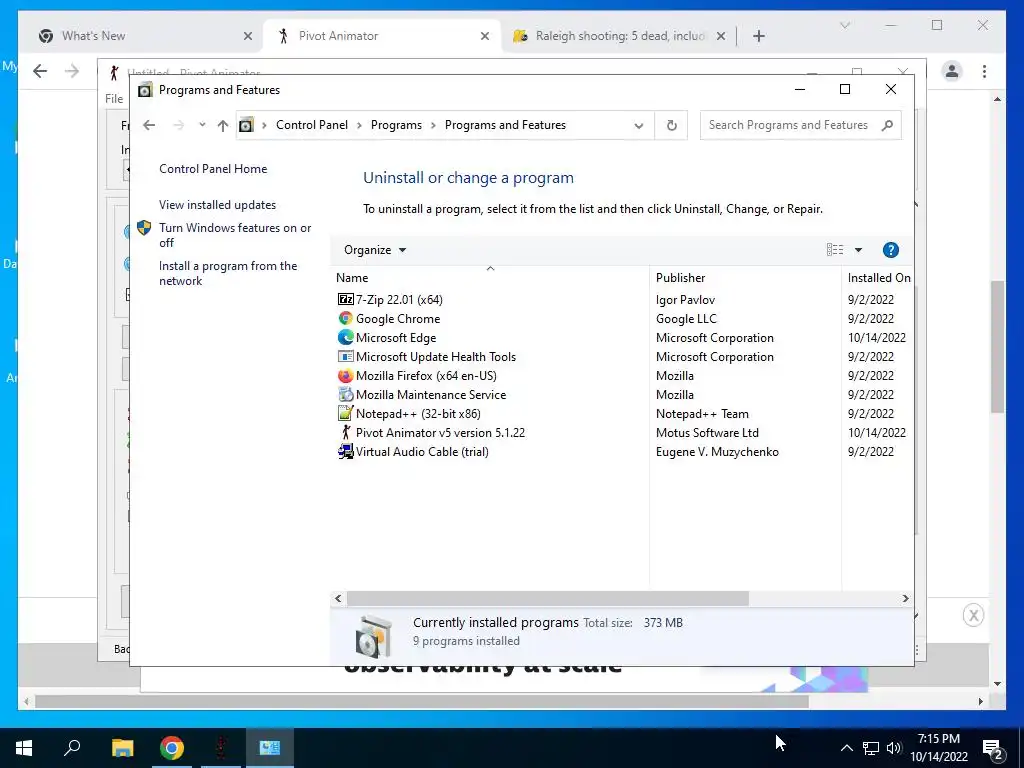Refresh the Programs and Features list

coord(671,125)
